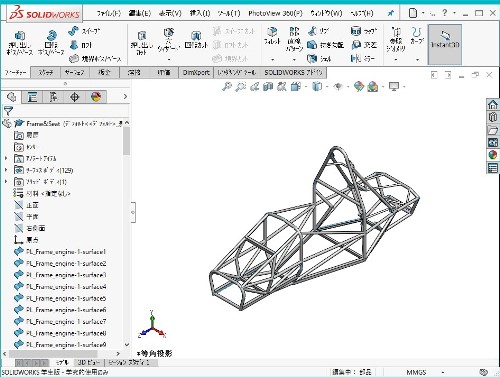Expand the solid bodies (1) folder
This screenshot has height=377, width=500.
(x=6, y=182)
